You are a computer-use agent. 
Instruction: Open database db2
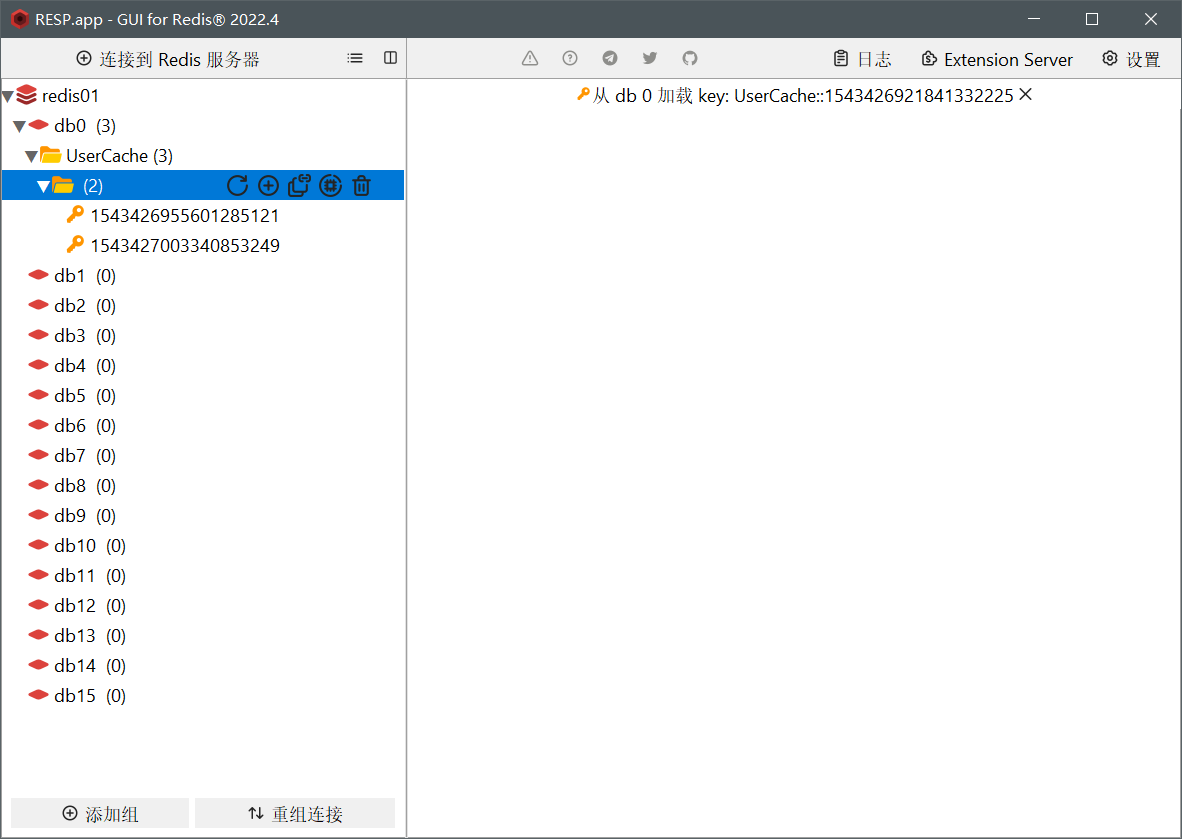point(72,306)
